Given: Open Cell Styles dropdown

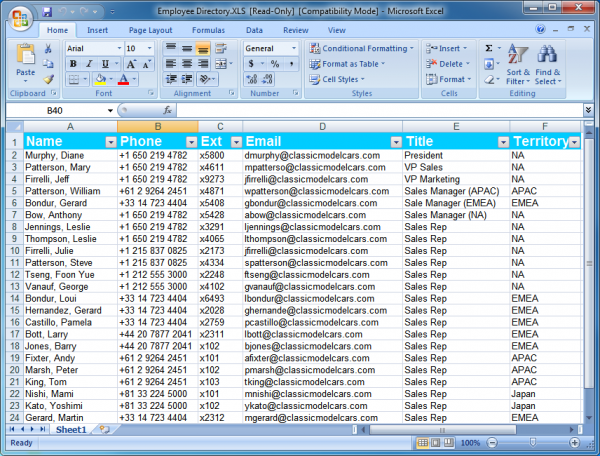Looking at the screenshot, I should [337, 79].
